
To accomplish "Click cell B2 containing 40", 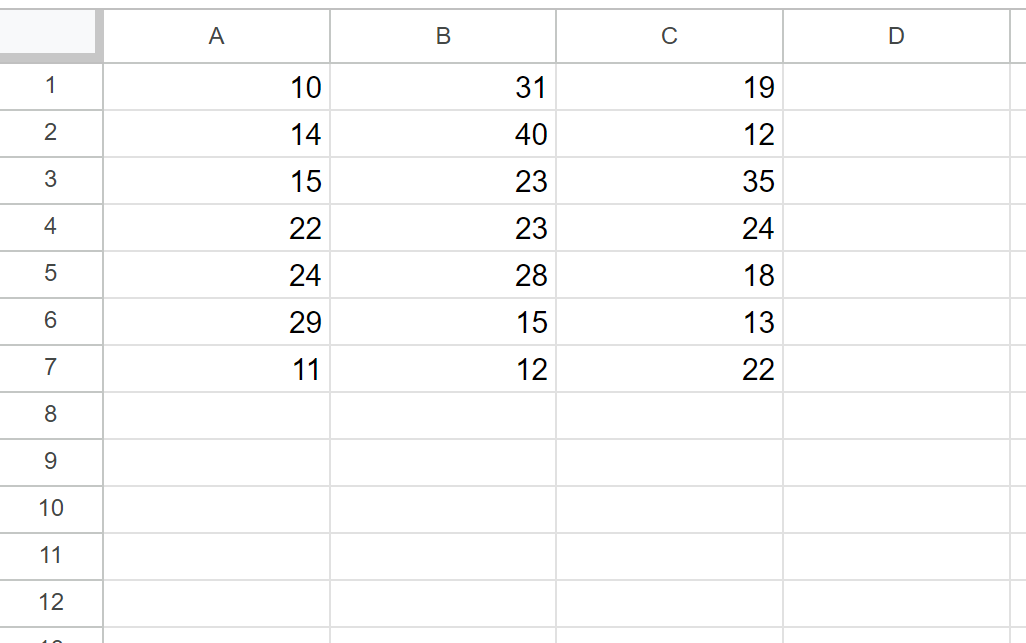I will pos(443,133).
